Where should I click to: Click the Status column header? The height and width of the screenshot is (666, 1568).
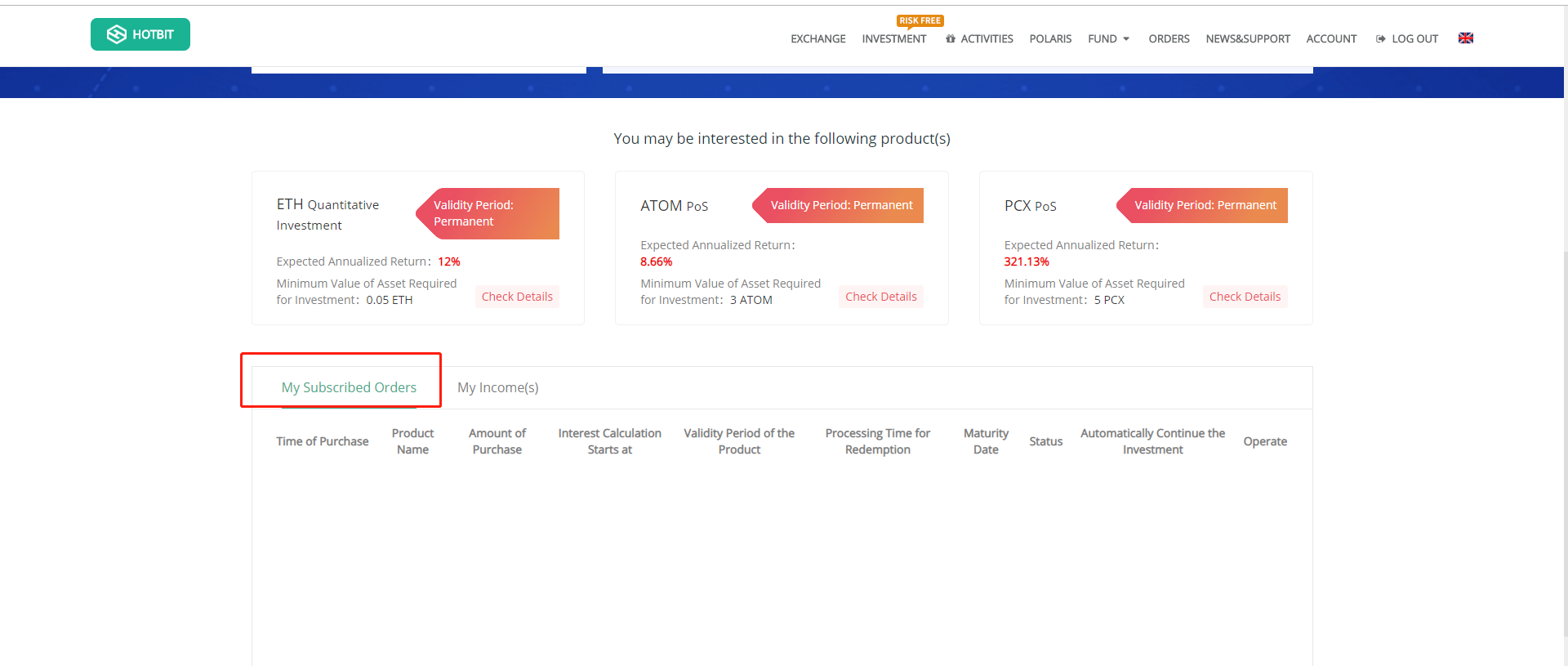click(1046, 441)
